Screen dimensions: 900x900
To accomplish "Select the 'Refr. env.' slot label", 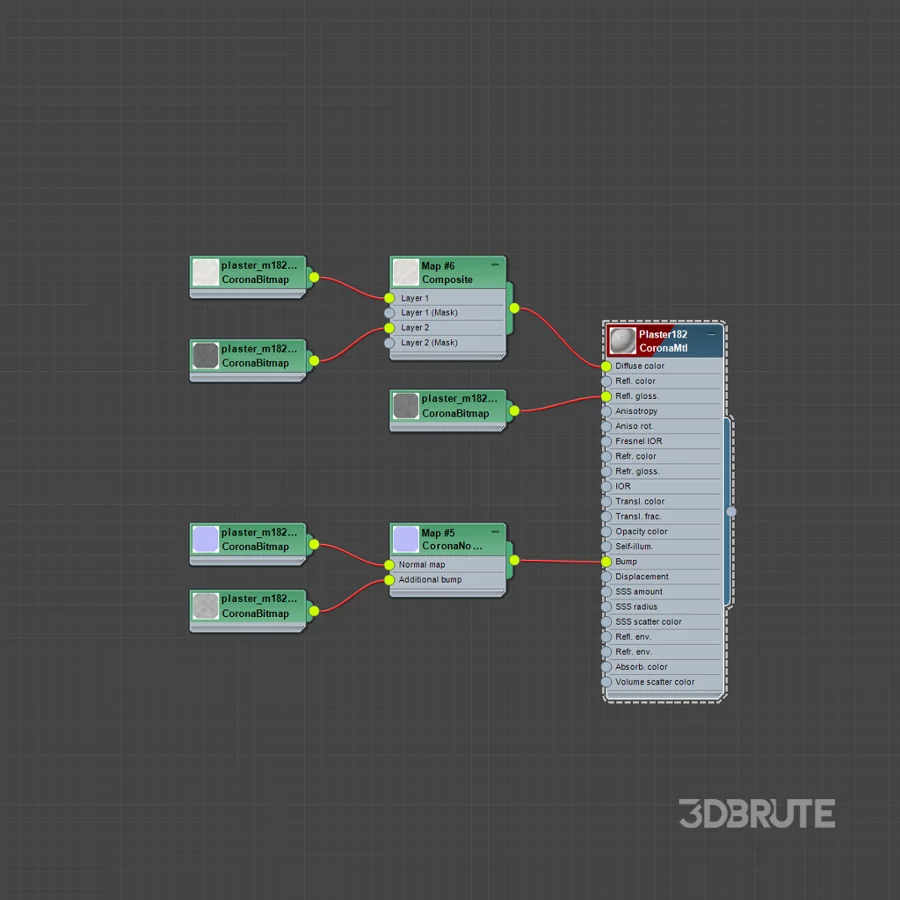I will (x=634, y=652).
